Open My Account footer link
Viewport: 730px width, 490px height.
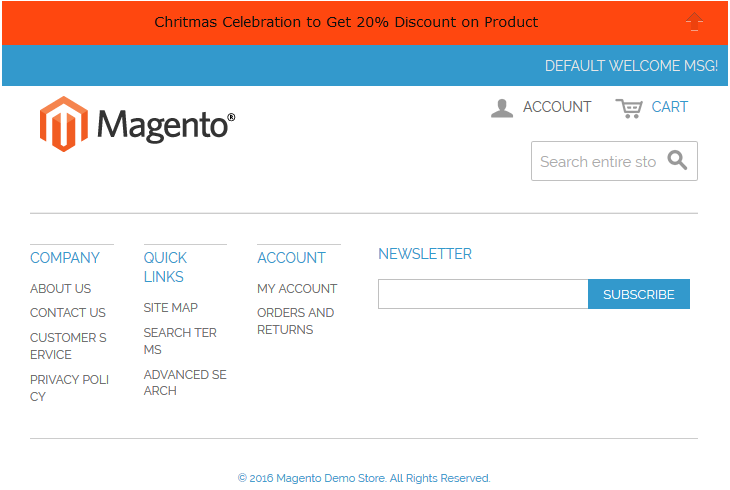pyautogui.click(x=297, y=288)
